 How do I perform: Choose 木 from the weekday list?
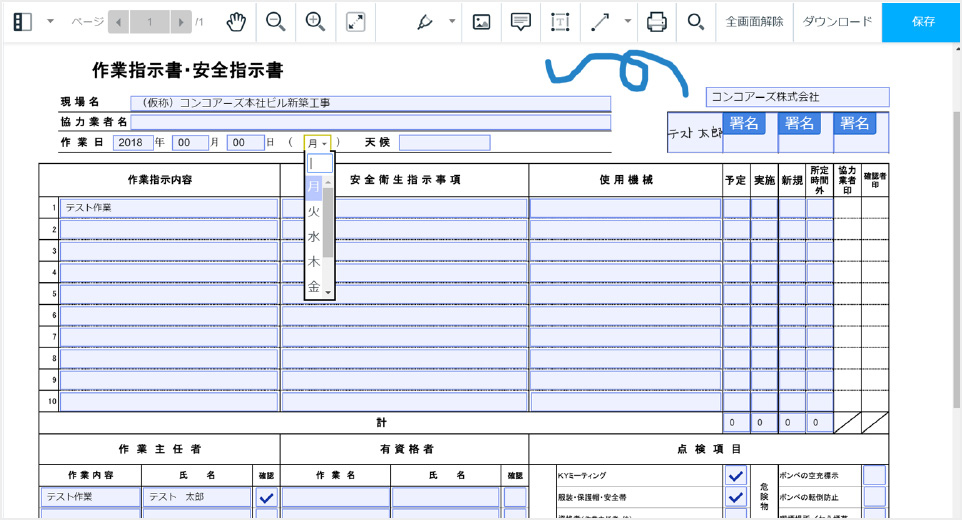(x=314, y=261)
